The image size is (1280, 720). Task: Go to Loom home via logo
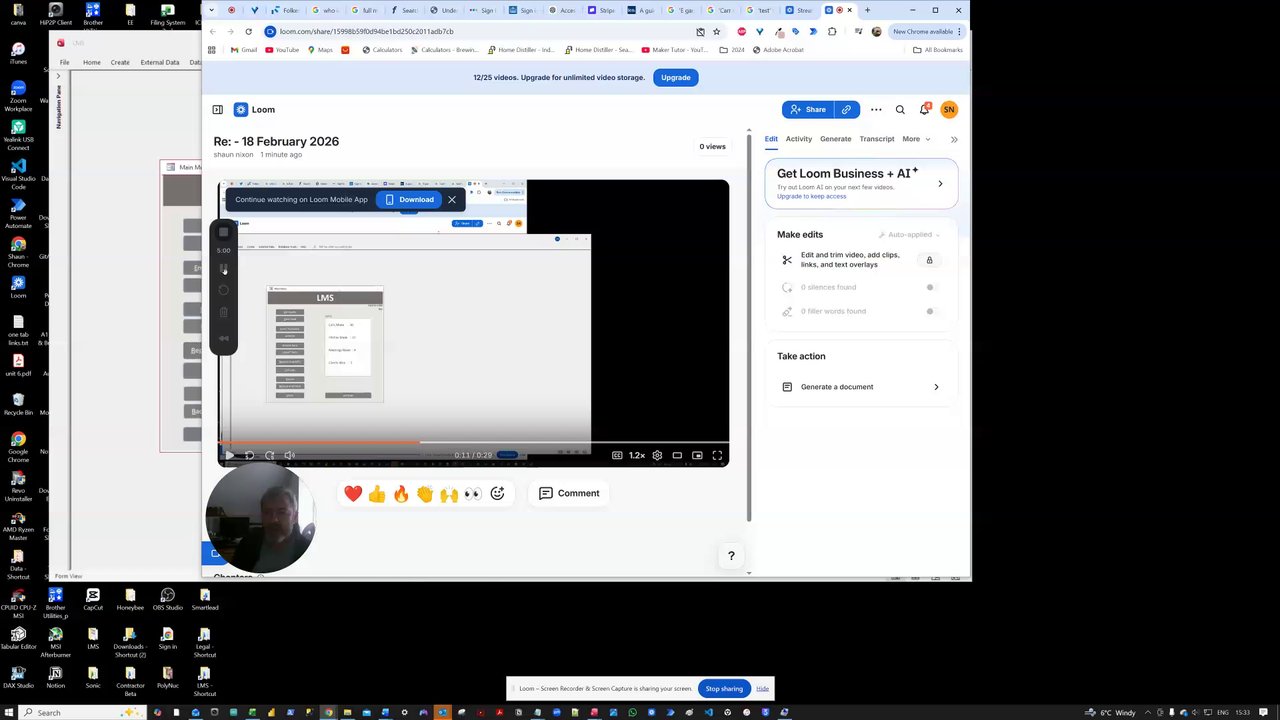pyautogui.click(x=254, y=110)
